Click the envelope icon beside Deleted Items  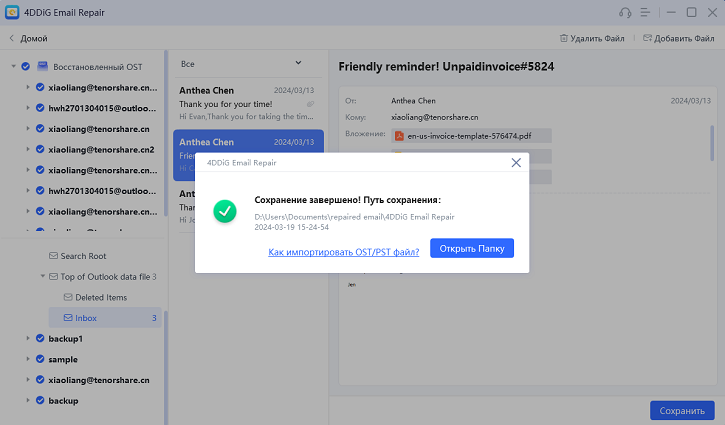tap(68, 297)
